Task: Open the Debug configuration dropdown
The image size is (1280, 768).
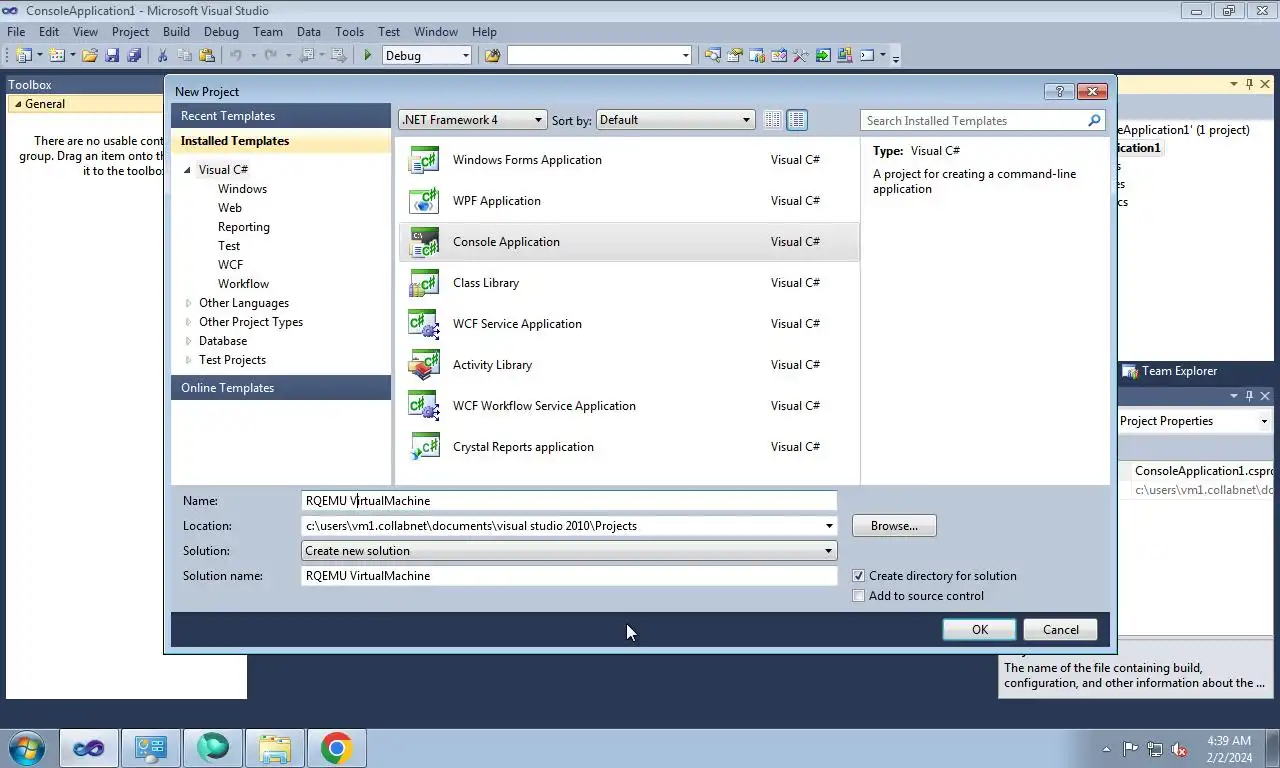Action: (427, 56)
